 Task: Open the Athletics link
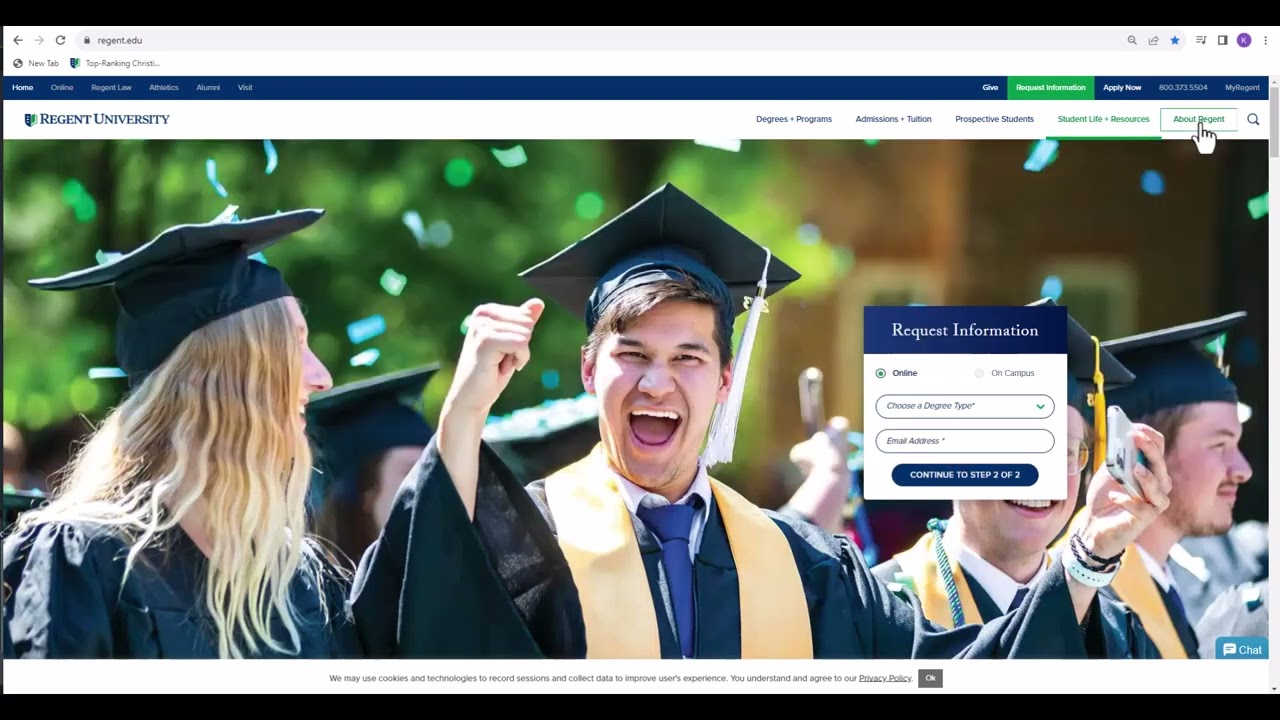click(x=164, y=87)
